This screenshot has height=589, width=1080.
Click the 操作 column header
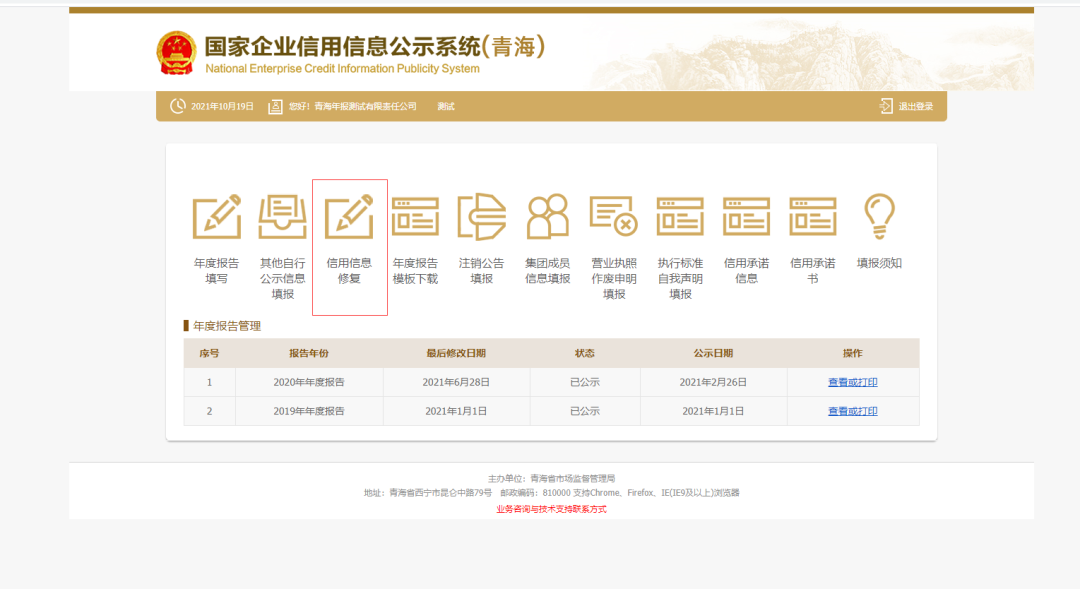tap(853, 353)
